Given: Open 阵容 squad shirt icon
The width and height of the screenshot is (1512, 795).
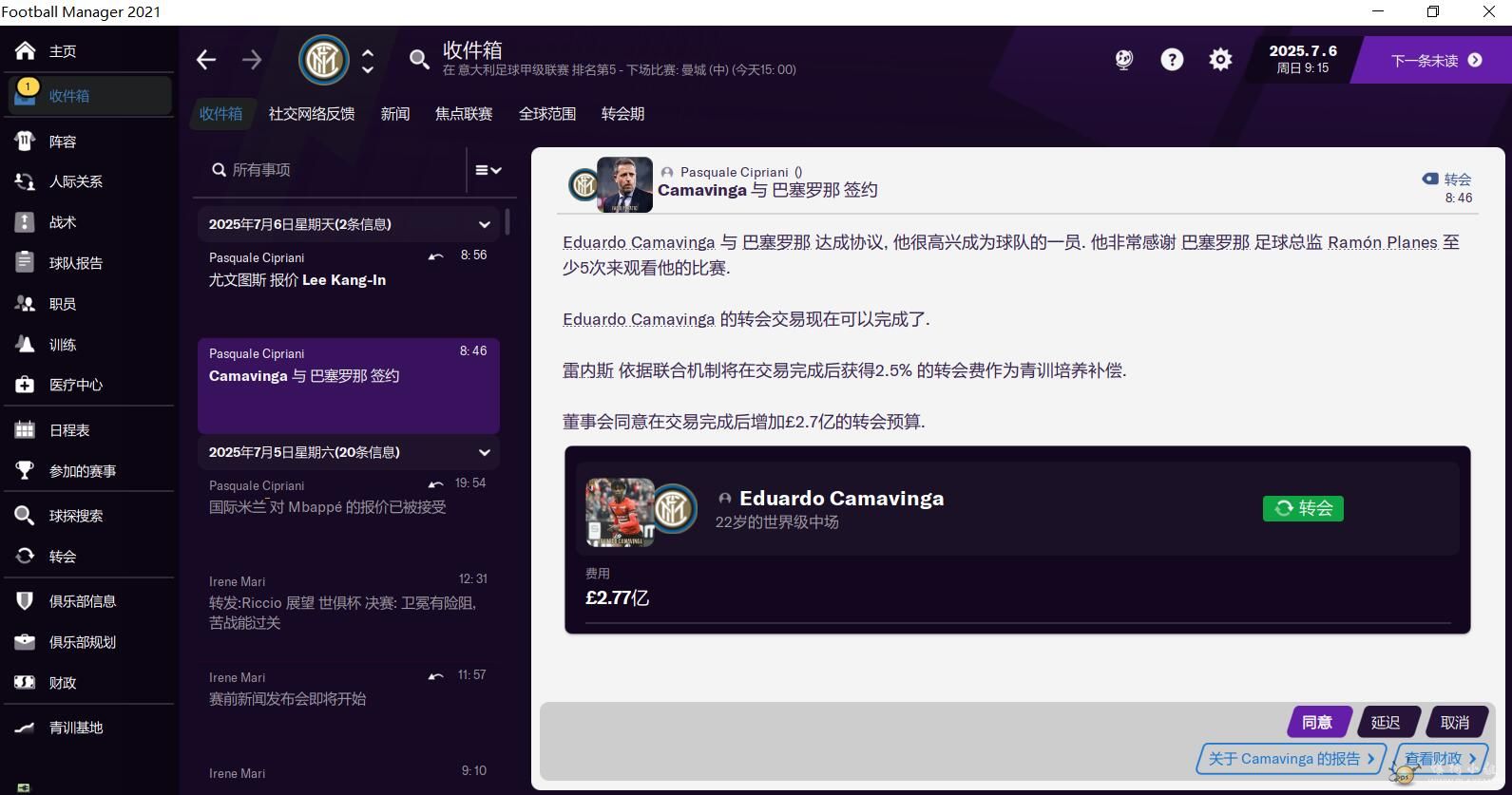Looking at the screenshot, I should point(26,142).
